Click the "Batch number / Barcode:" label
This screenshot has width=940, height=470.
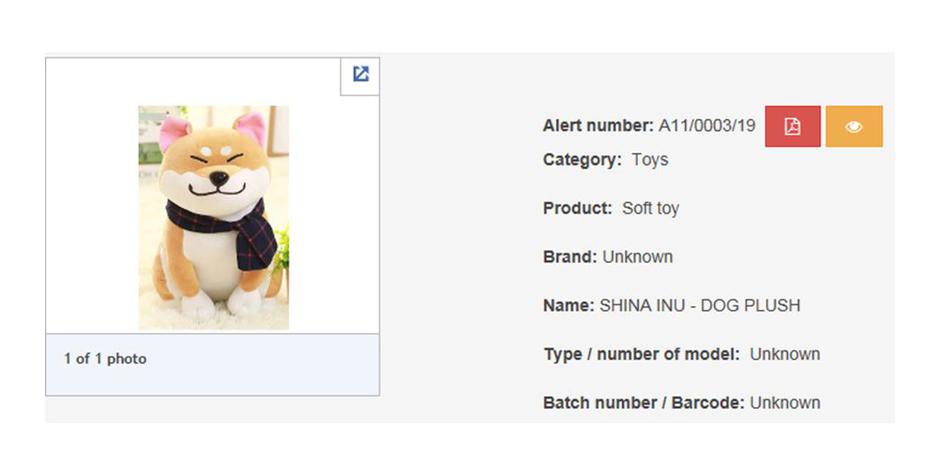[643, 403]
